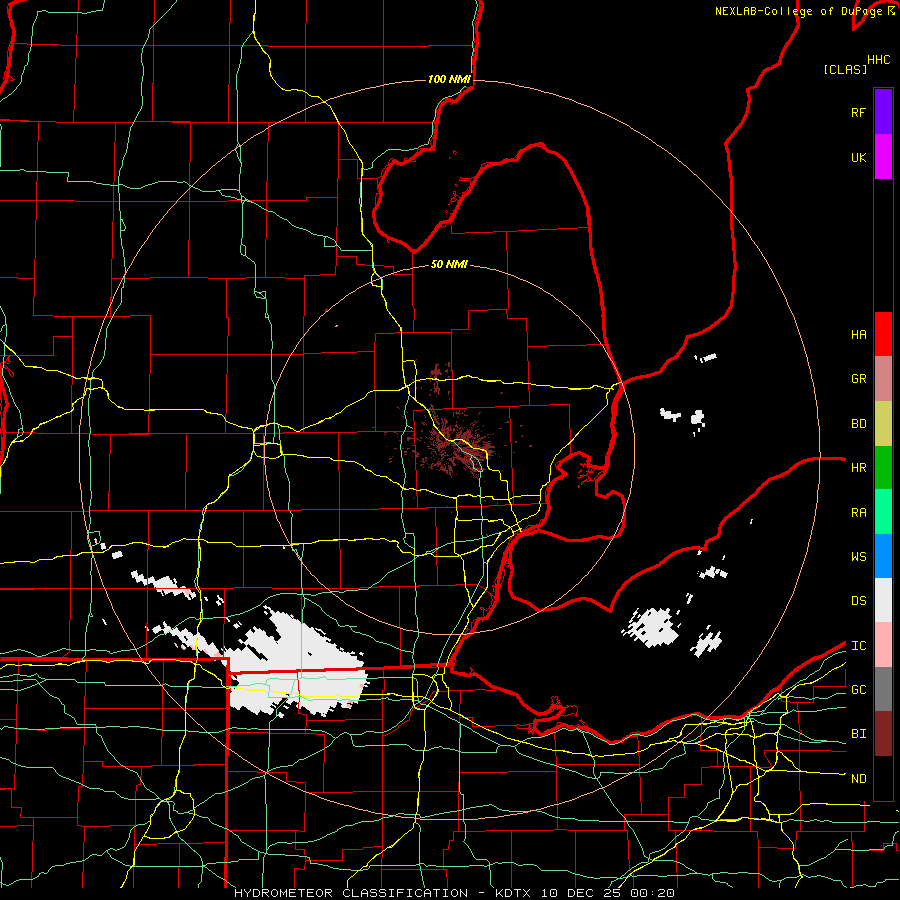Click the WS blue legend swatch
This screenshot has width=900, height=900.
point(883,556)
